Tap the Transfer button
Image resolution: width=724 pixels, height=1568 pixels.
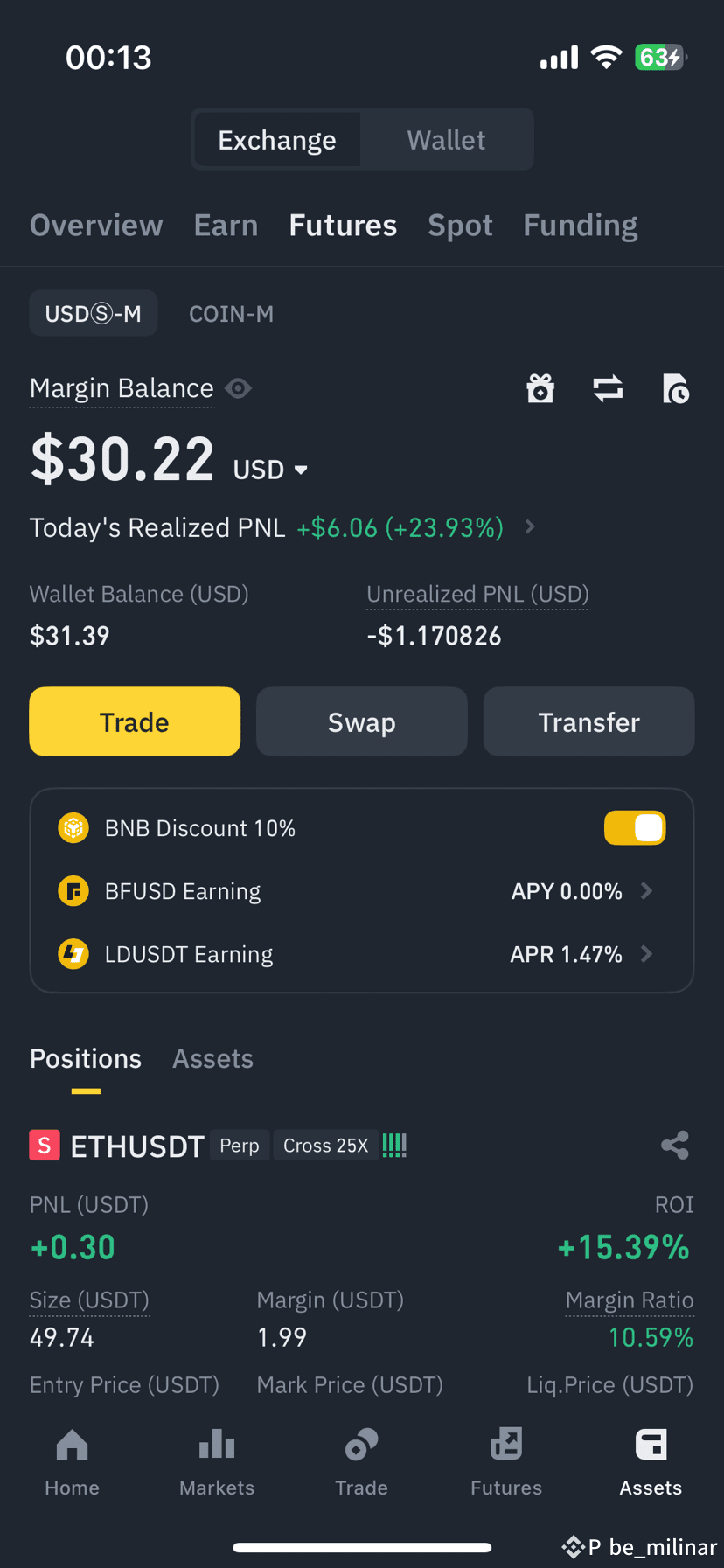[589, 721]
